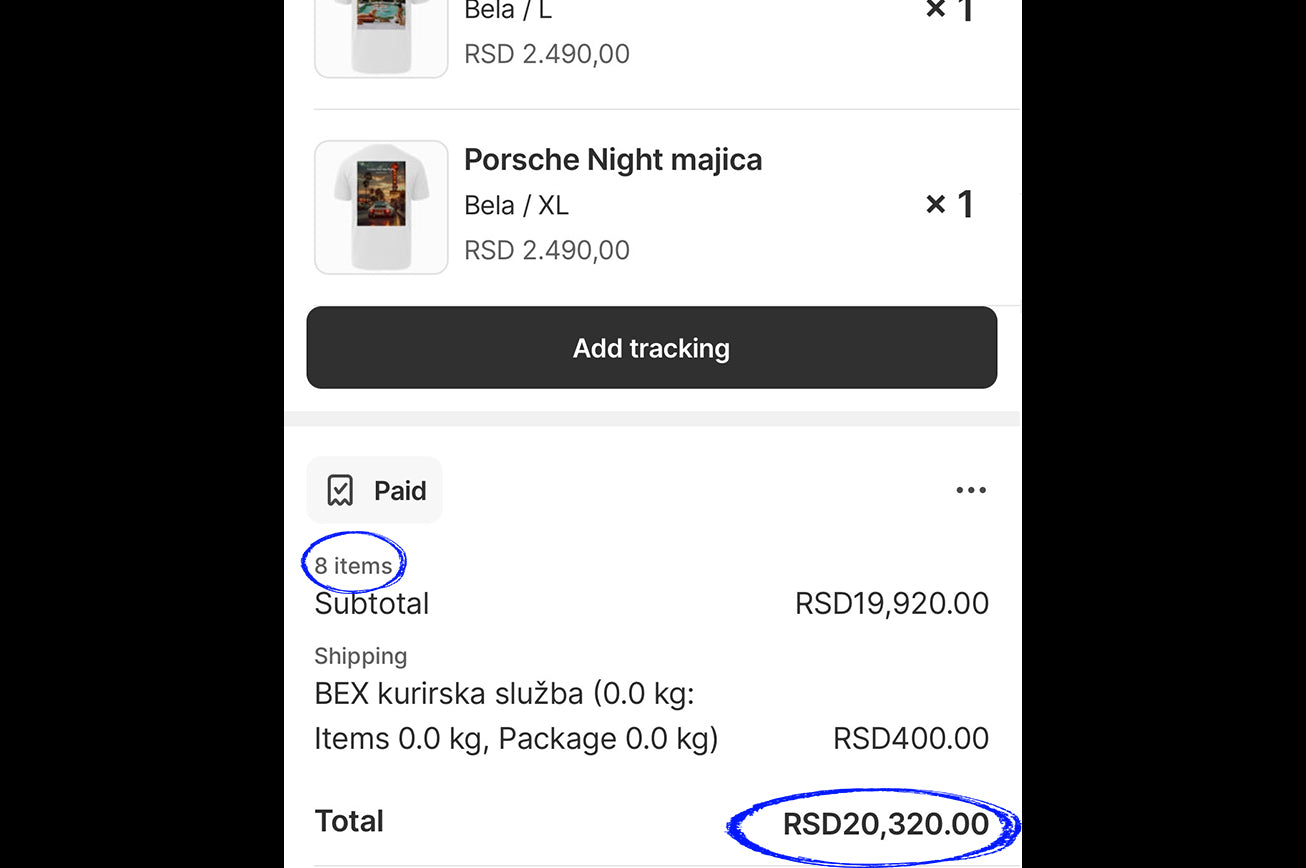1306x868 pixels.
Task: Click the price under Bela / XL
Action: (x=547, y=250)
